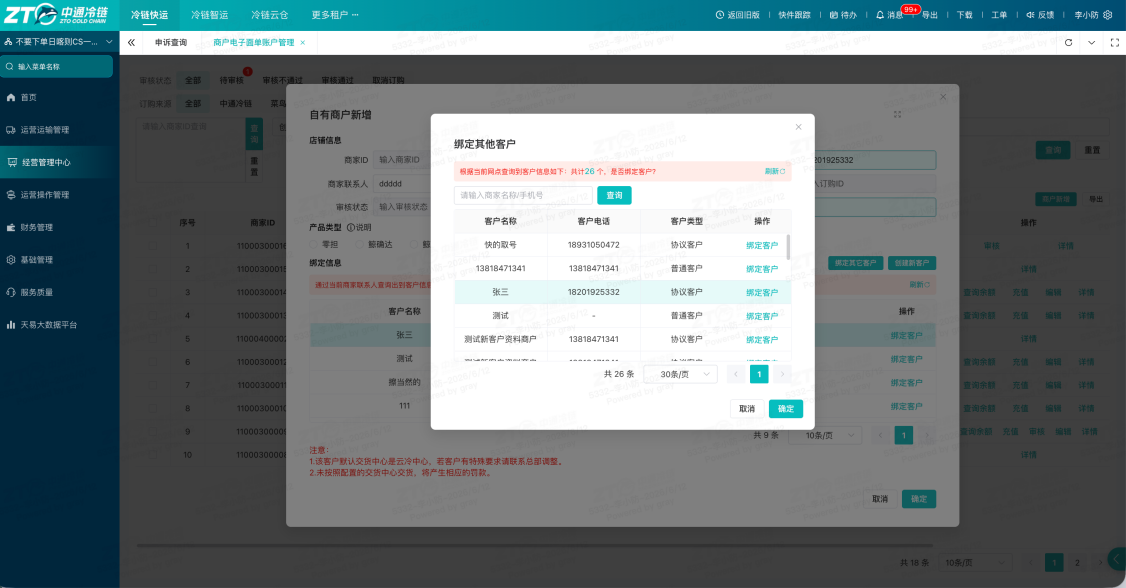Close the 绑定其他客户 dialog
The height and width of the screenshot is (588, 1126).
coord(799,127)
